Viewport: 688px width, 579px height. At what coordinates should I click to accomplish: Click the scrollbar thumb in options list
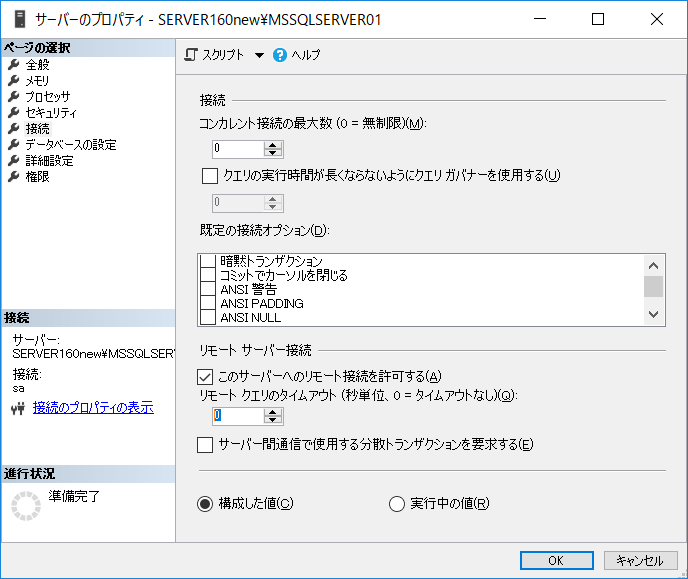(x=653, y=286)
